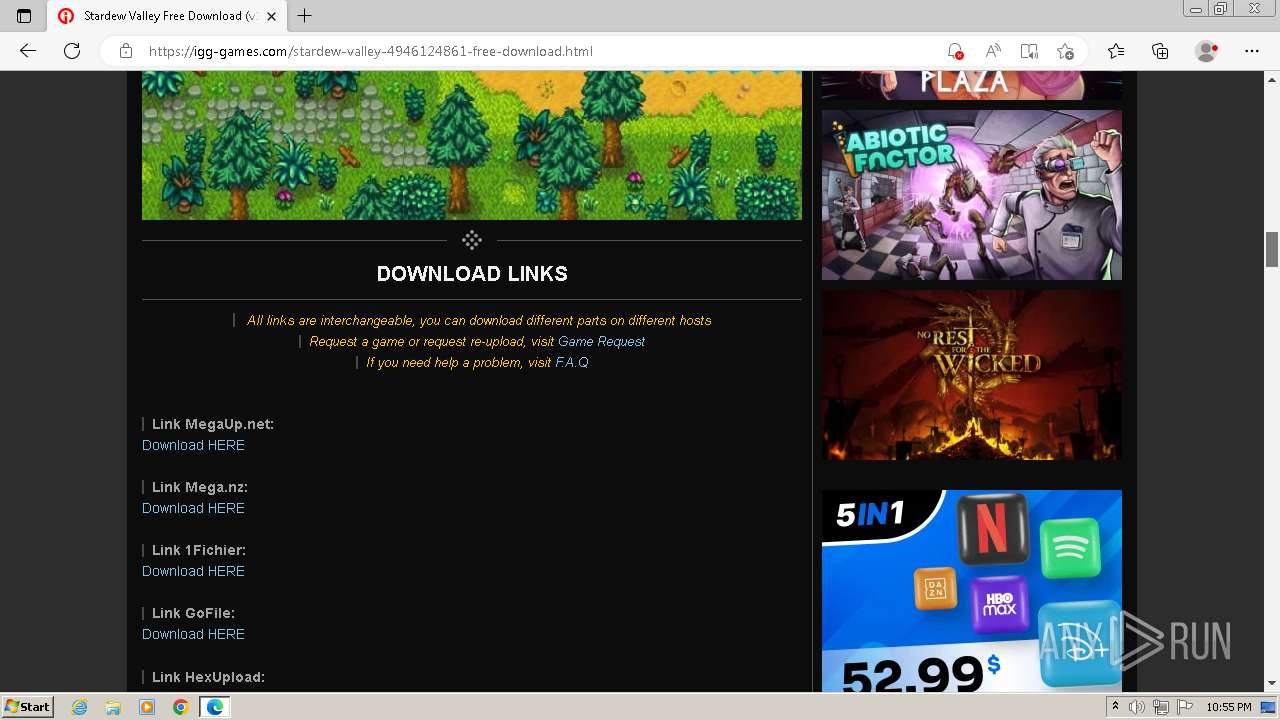Click the Stardew Valley forest screenshot
The image size is (1280, 720).
(472, 145)
